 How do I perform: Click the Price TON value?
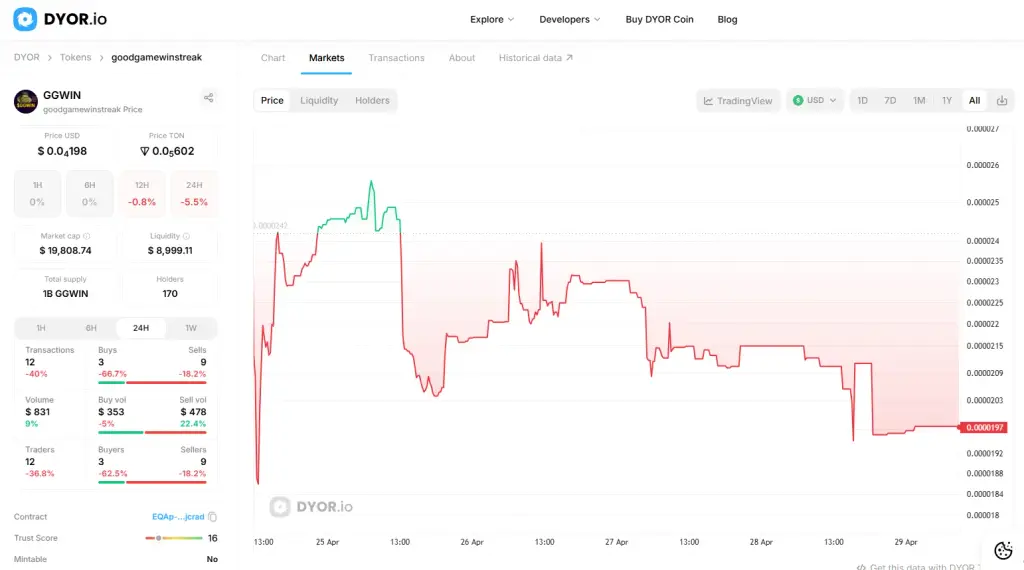[x=167, y=151]
